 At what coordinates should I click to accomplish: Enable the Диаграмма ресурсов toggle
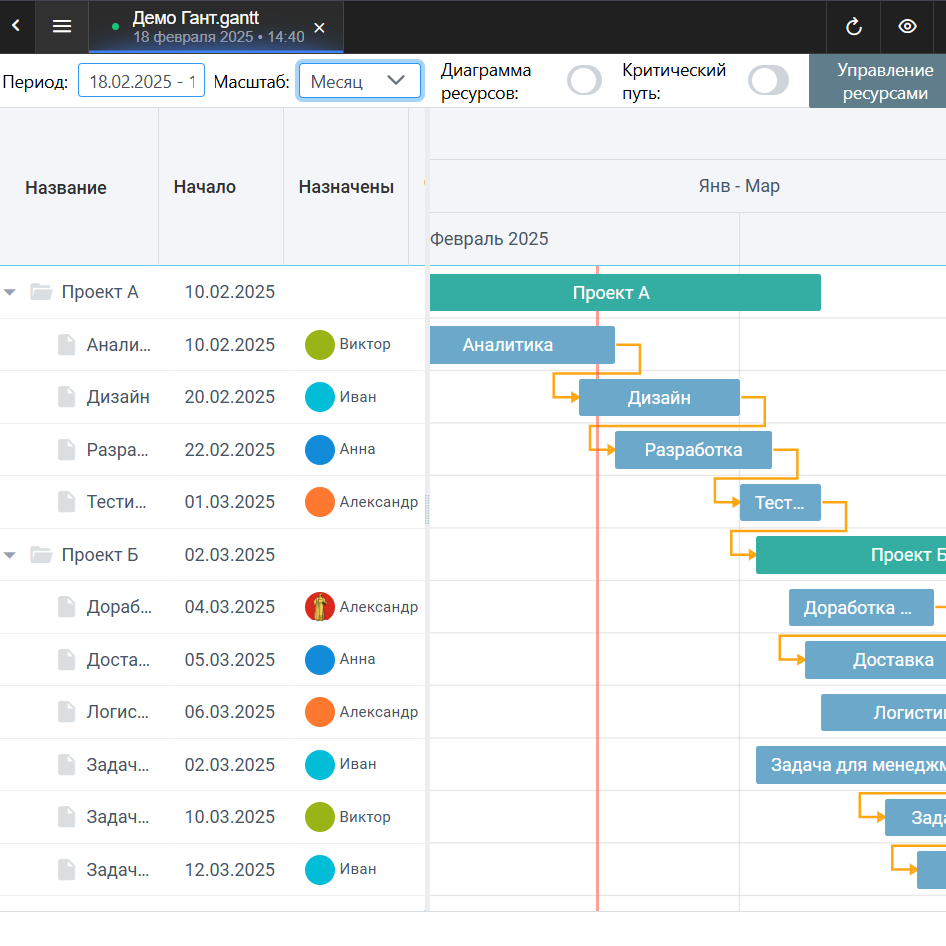point(585,81)
